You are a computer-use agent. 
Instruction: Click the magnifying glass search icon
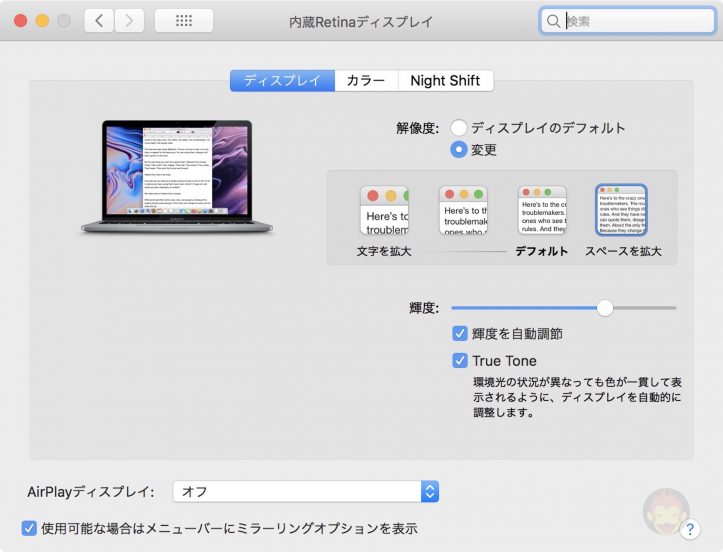[x=553, y=21]
